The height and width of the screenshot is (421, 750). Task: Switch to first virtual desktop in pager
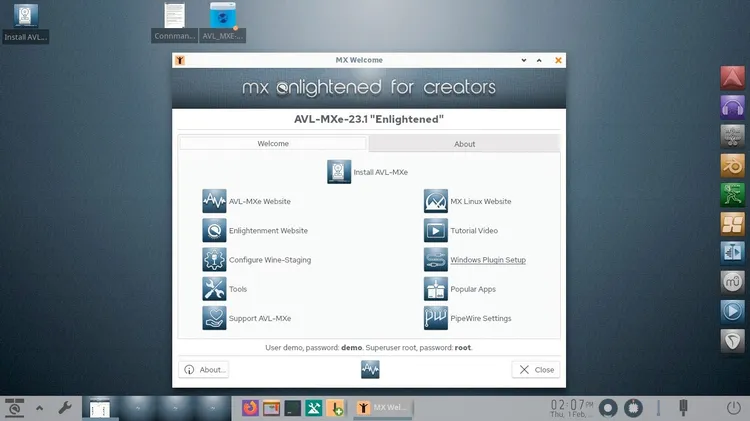100,408
